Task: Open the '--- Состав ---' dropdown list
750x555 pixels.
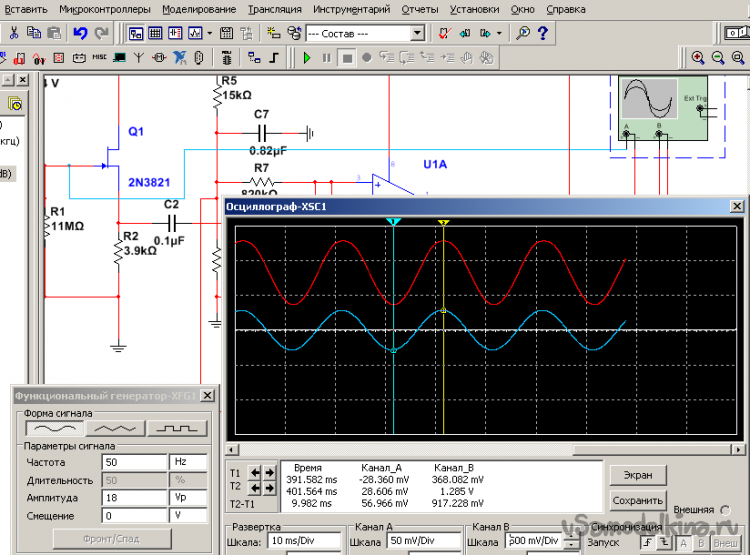Action: click(418, 33)
